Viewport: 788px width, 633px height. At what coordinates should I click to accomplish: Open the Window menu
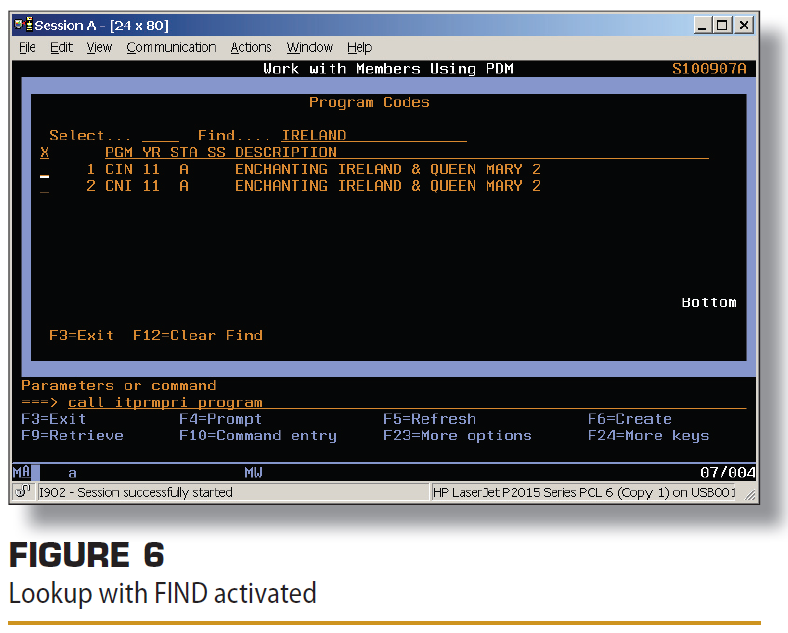pyautogui.click(x=309, y=47)
